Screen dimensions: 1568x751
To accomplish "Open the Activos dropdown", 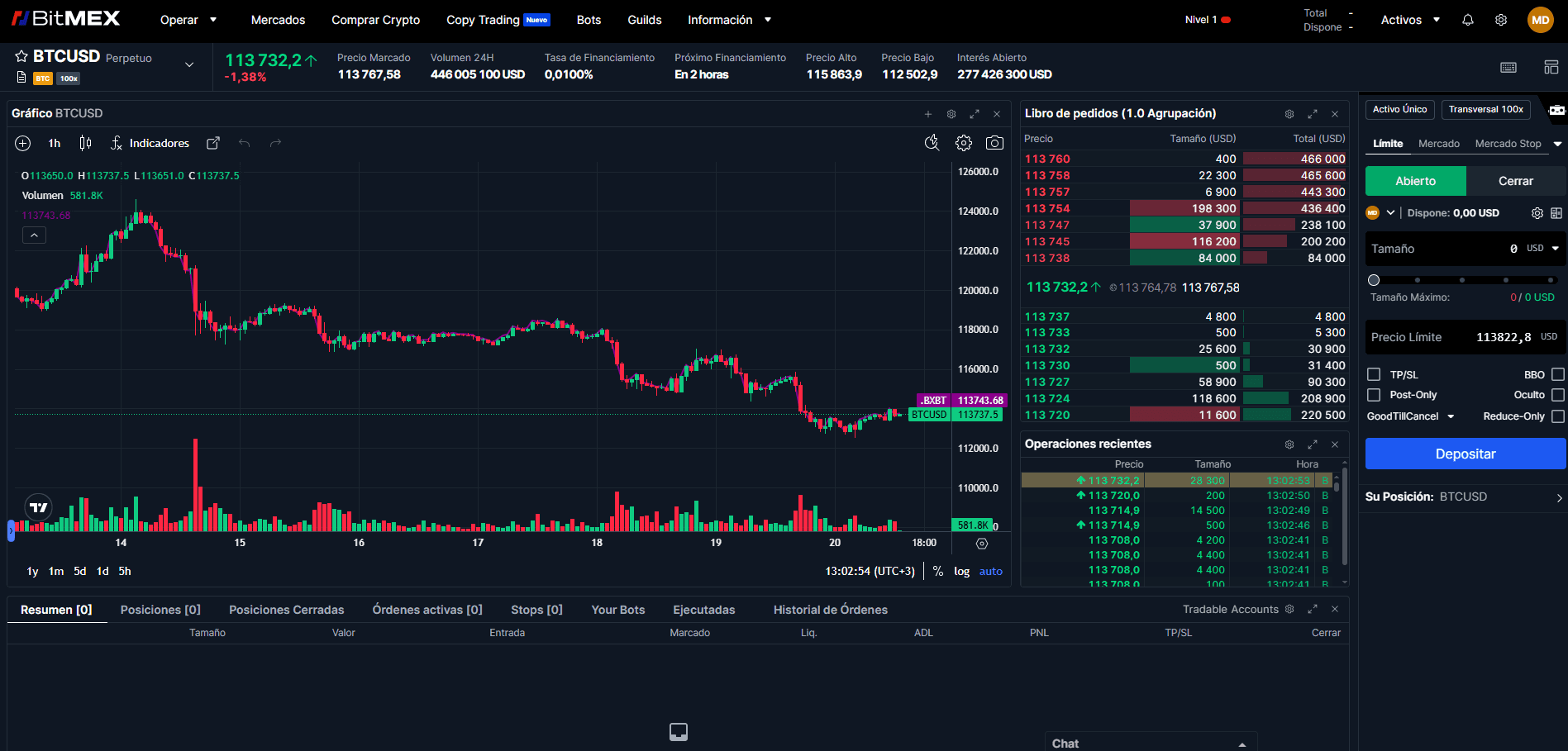I will [1410, 20].
